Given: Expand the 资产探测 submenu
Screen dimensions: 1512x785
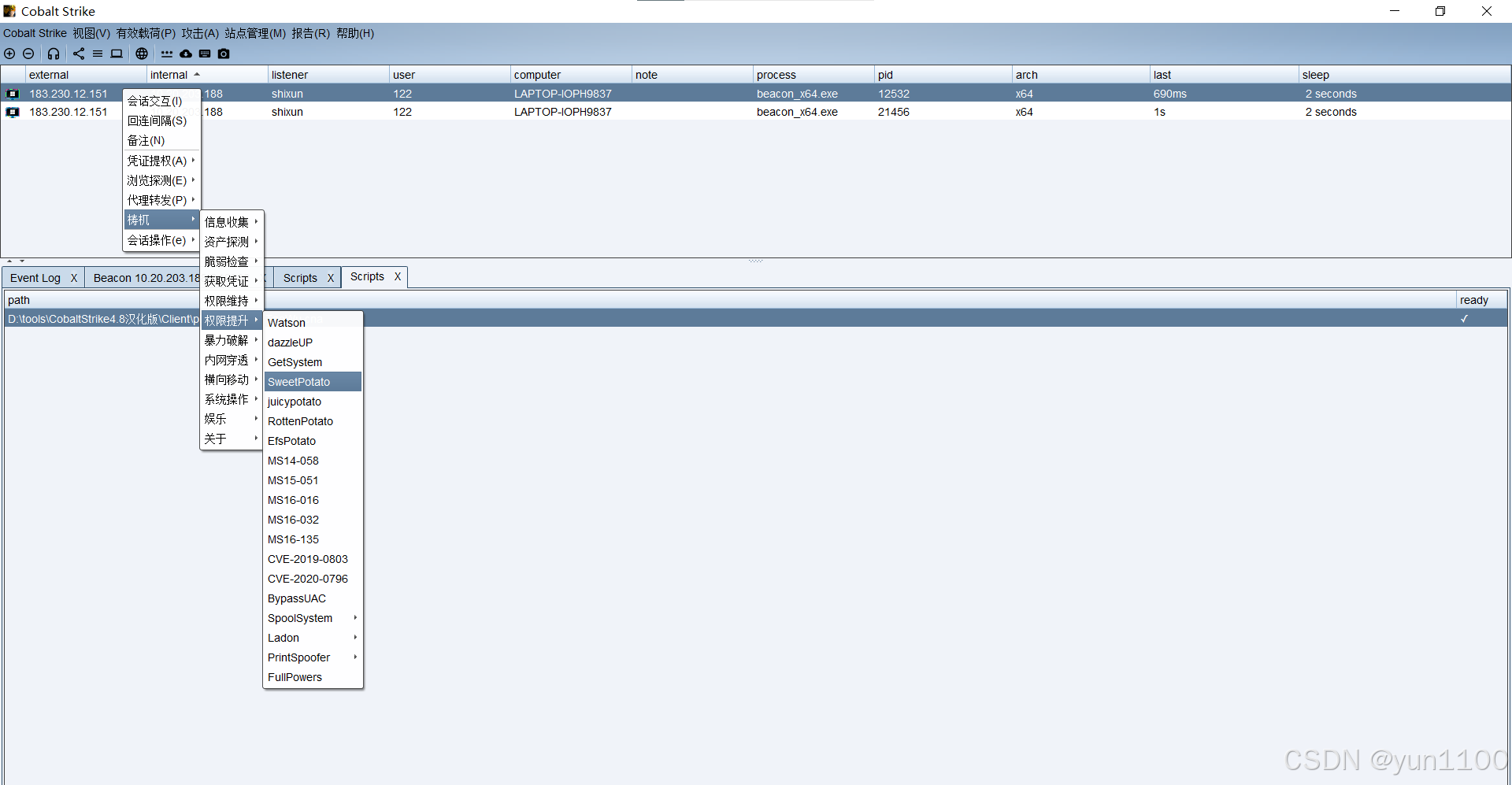Looking at the screenshot, I should pos(232,242).
